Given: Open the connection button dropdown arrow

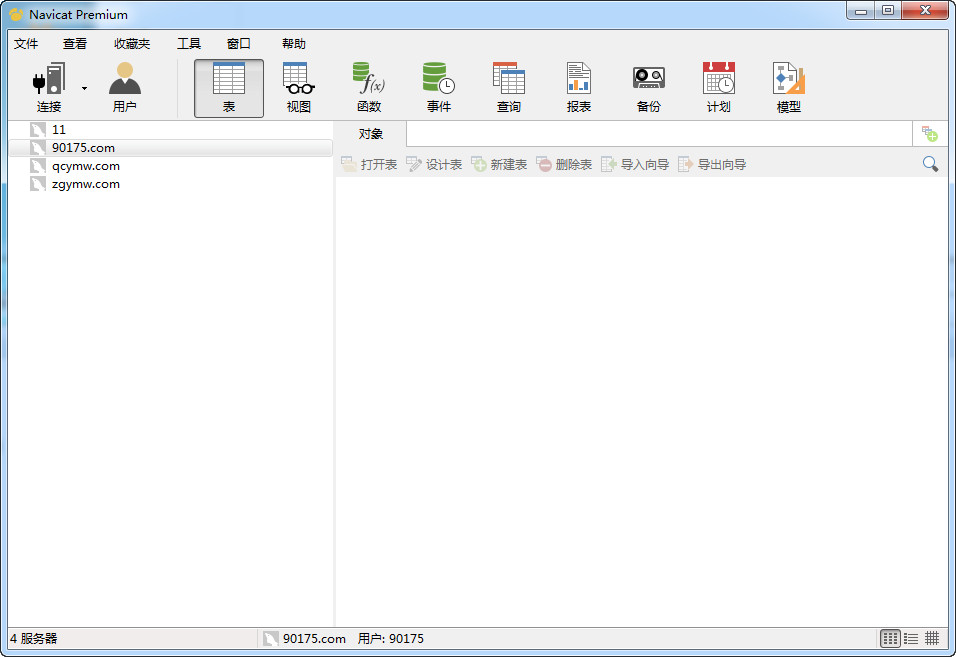Looking at the screenshot, I should (x=84, y=89).
